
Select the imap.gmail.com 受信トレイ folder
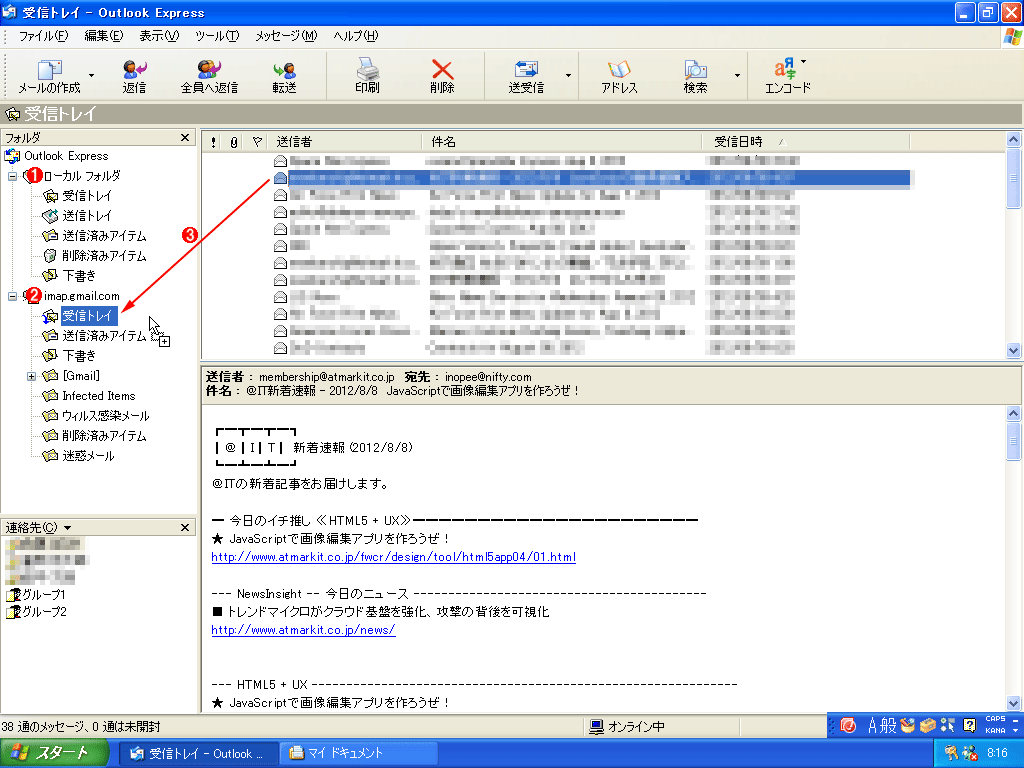(x=89, y=316)
